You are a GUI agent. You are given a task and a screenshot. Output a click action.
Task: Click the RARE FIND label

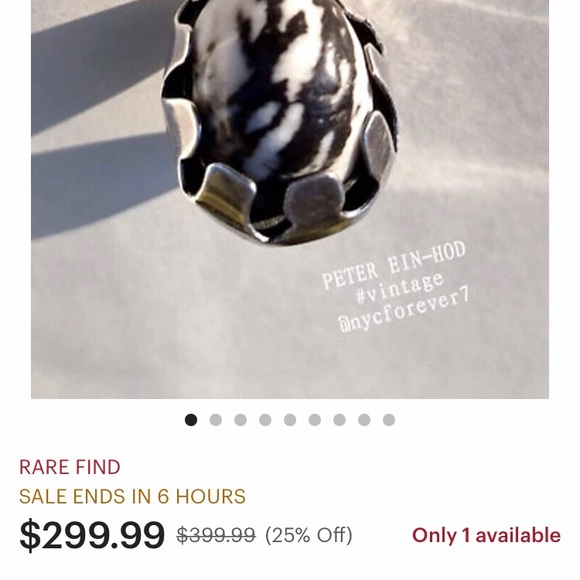pyautogui.click(x=70, y=467)
